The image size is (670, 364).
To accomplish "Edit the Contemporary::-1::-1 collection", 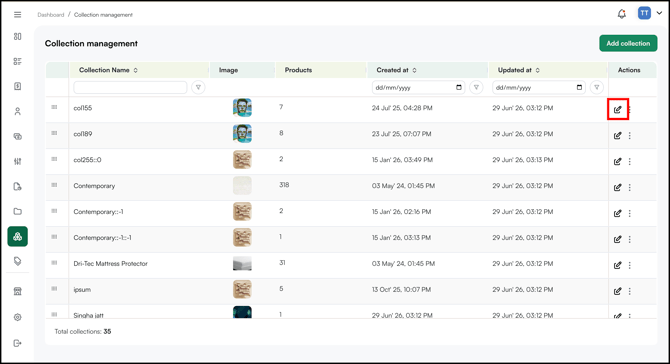I will click(x=617, y=239).
